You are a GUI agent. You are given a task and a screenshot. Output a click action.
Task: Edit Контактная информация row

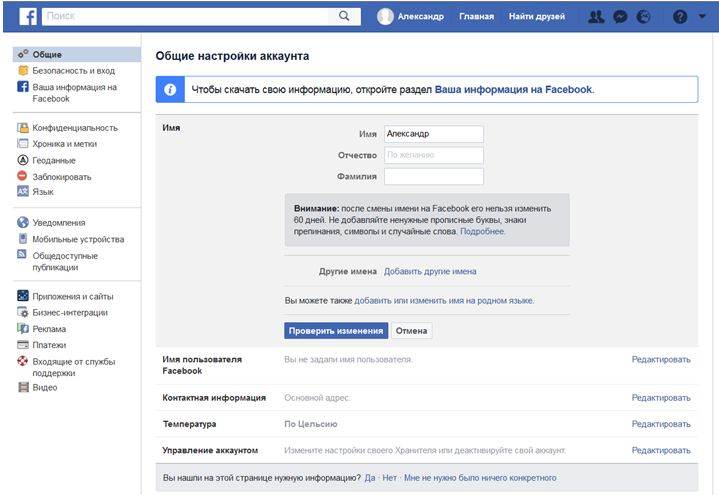pyautogui.click(x=661, y=398)
